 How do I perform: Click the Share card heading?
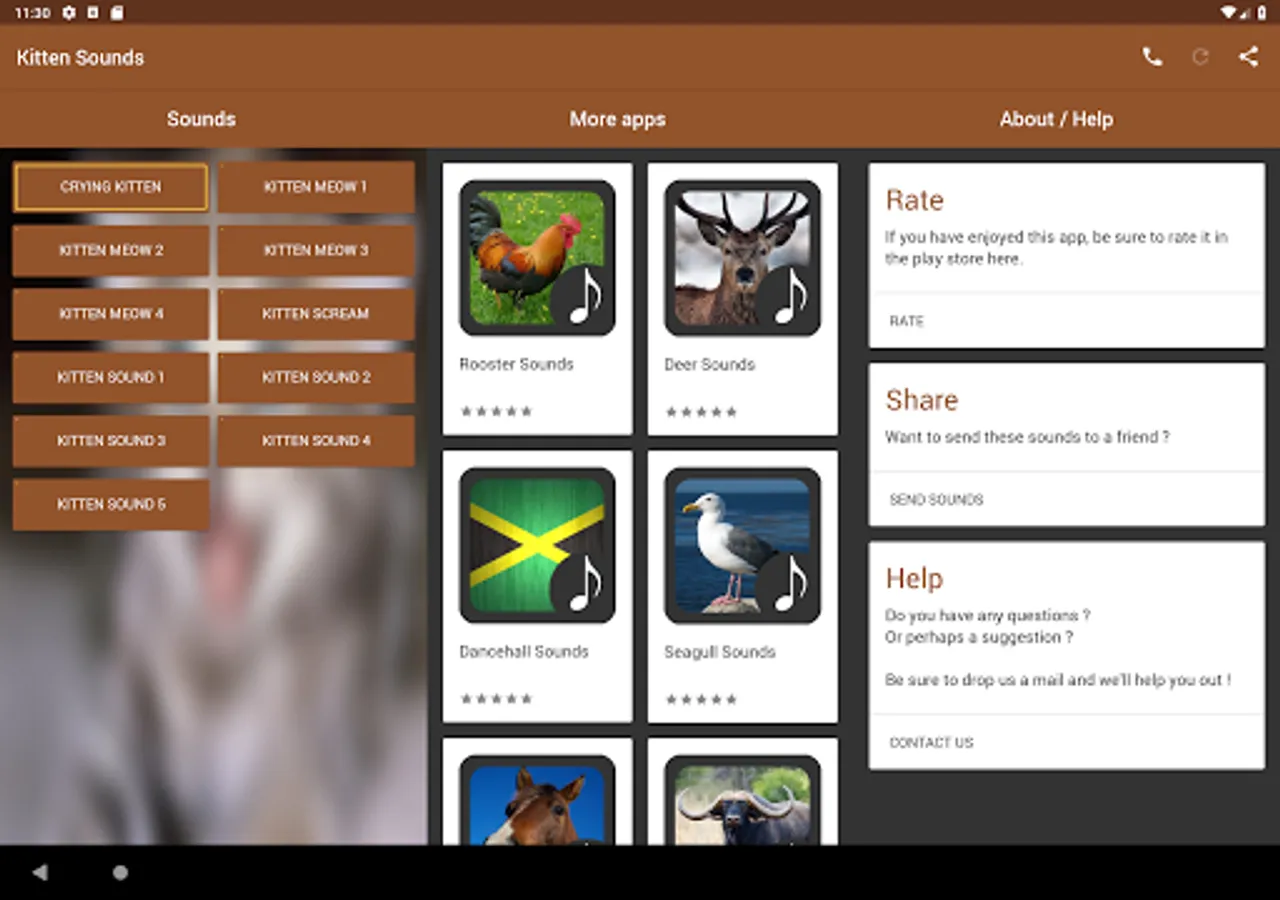[922, 400]
